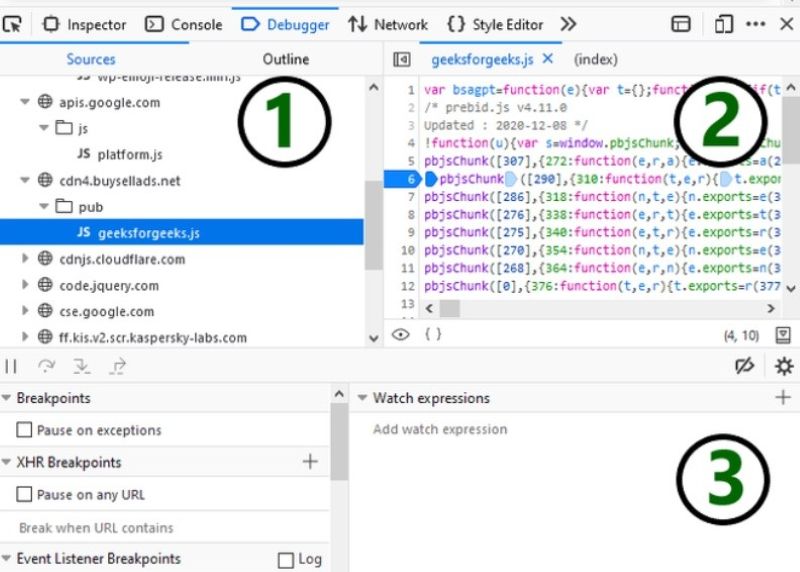The width and height of the screenshot is (800, 572).
Task: Activate the element picker tool
Action: [x=12, y=24]
